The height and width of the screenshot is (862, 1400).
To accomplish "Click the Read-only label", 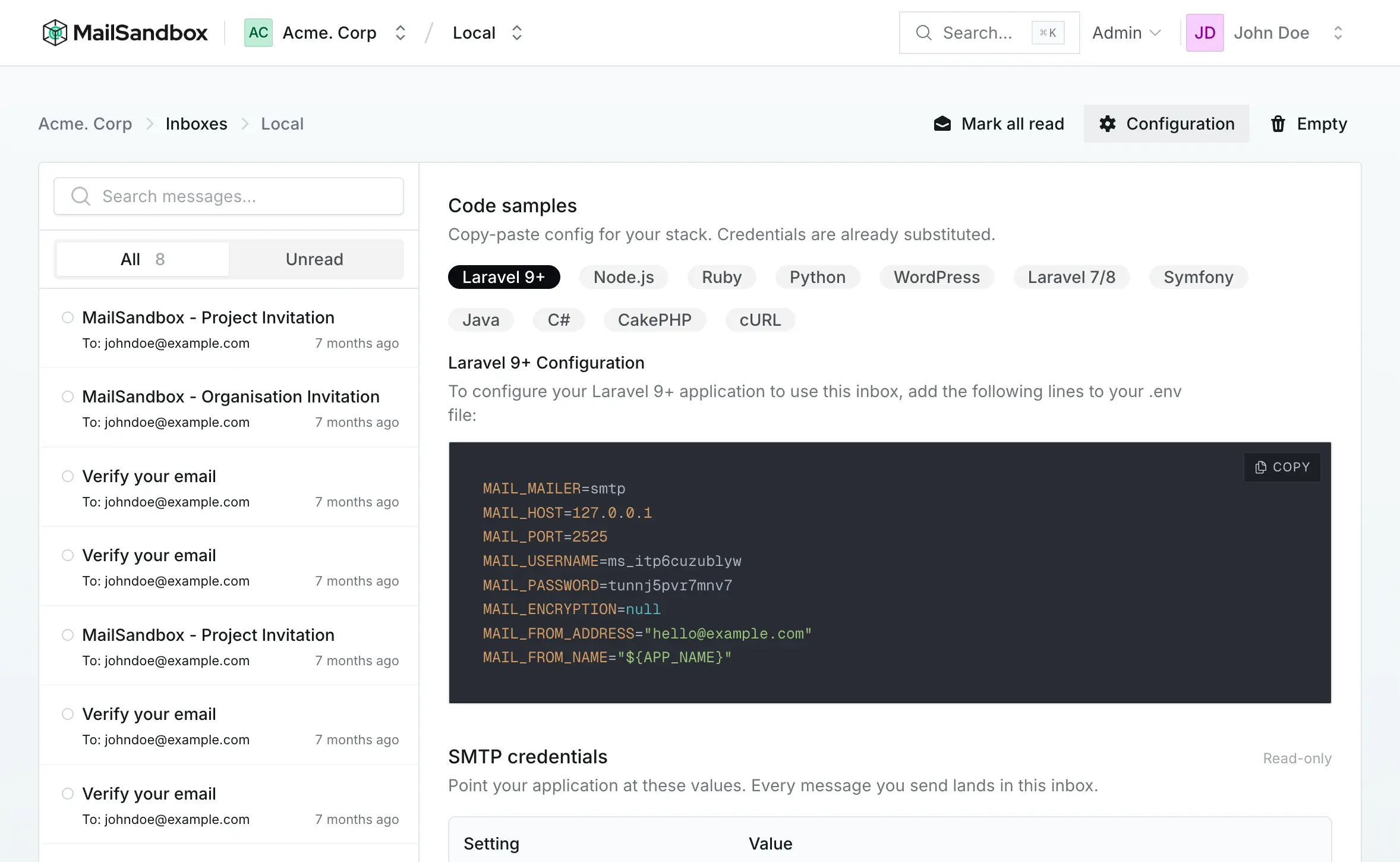I will pos(1297,759).
